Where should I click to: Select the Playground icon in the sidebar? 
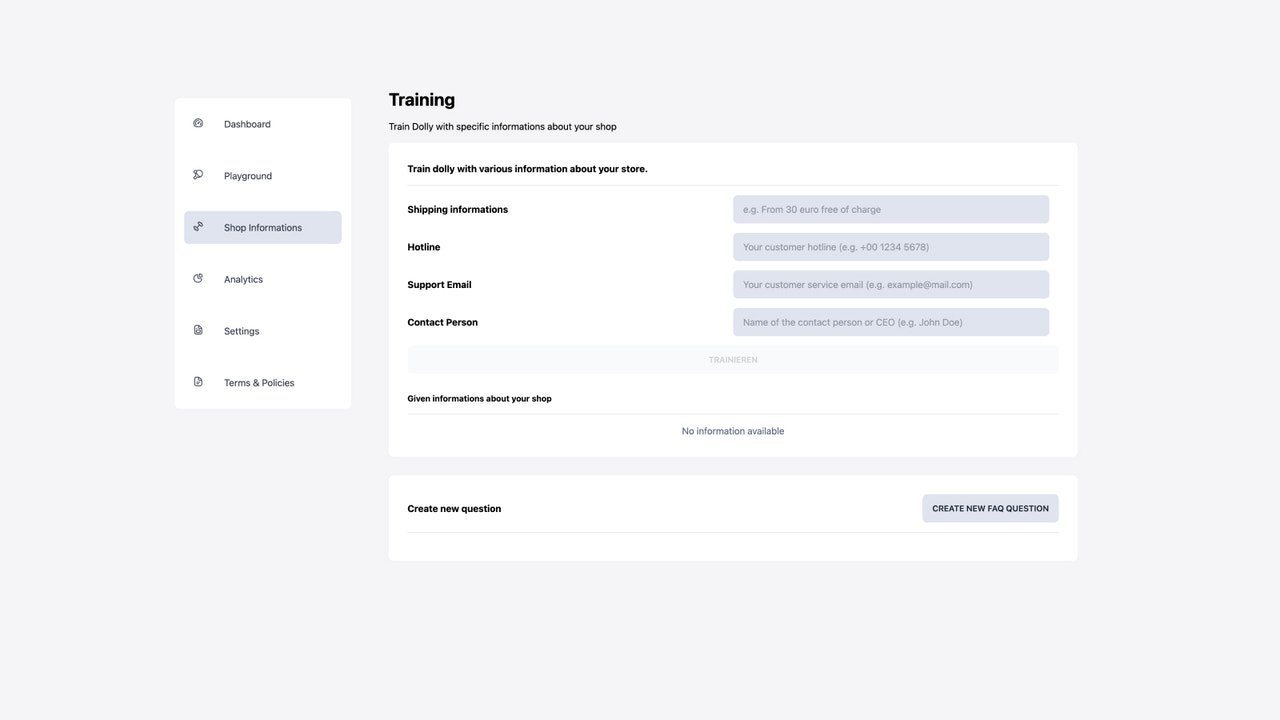click(x=198, y=175)
